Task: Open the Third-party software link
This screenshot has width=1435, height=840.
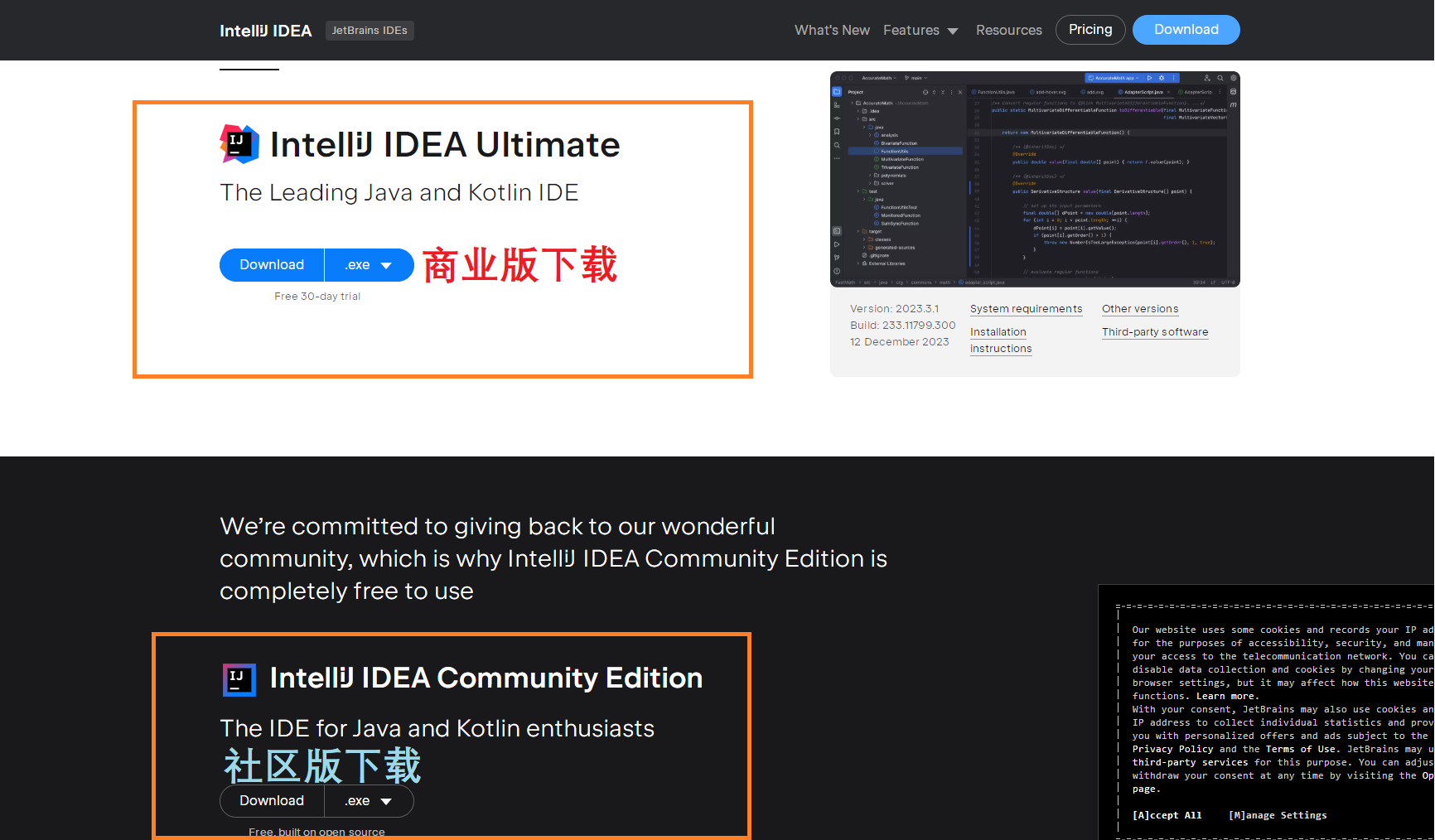Action: point(1155,332)
